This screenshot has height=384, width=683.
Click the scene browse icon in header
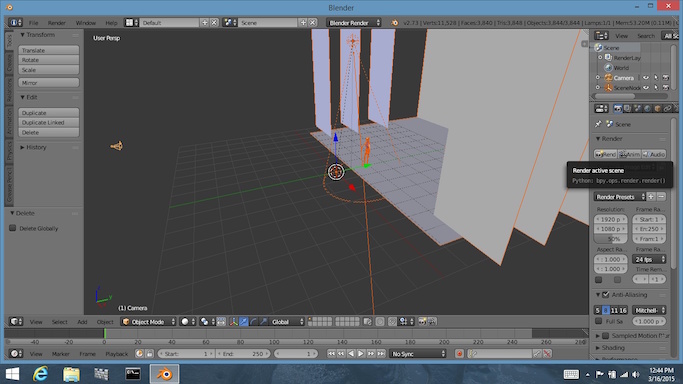pos(230,22)
